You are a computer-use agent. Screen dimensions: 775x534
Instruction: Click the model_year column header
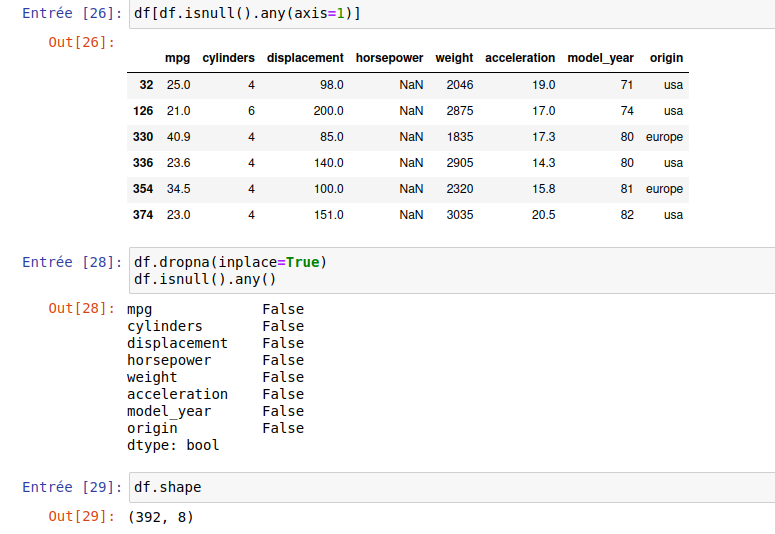pos(600,58)
